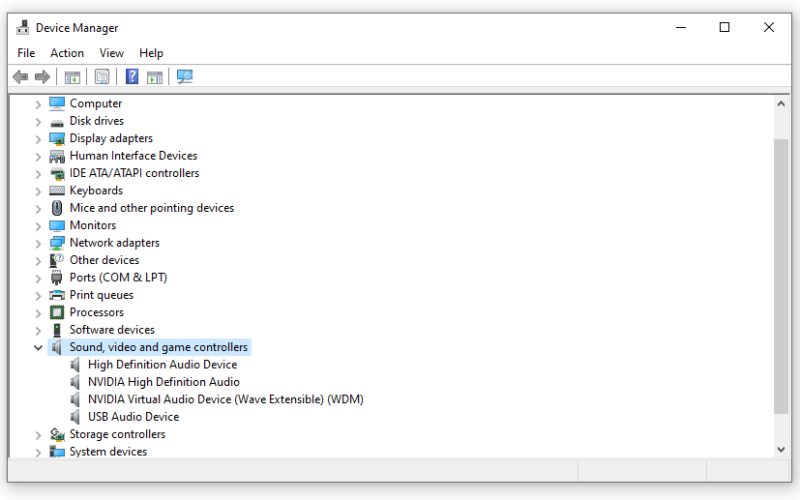Click the blue Help toolbar icon

point(132,77)
